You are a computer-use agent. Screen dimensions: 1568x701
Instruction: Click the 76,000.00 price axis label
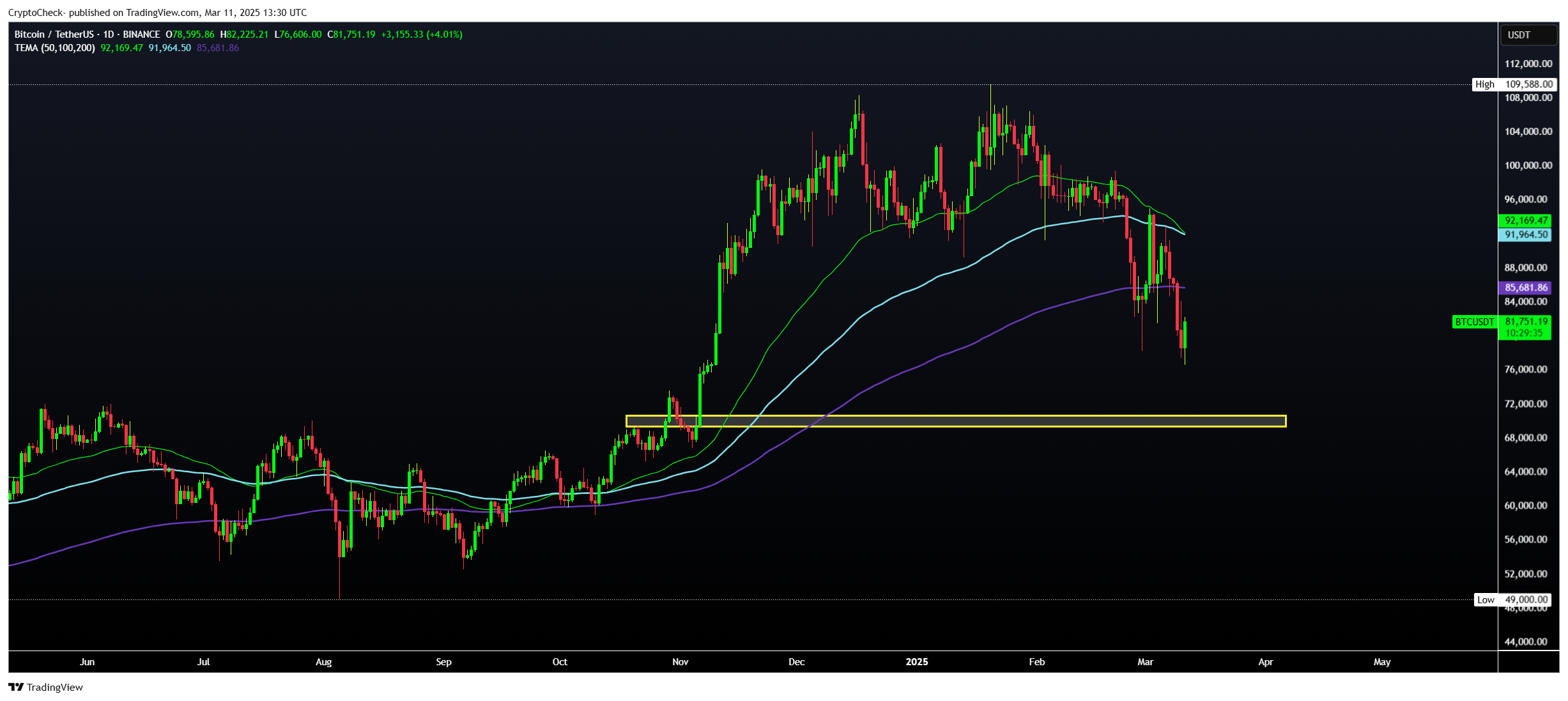[x=1526, y=369]
